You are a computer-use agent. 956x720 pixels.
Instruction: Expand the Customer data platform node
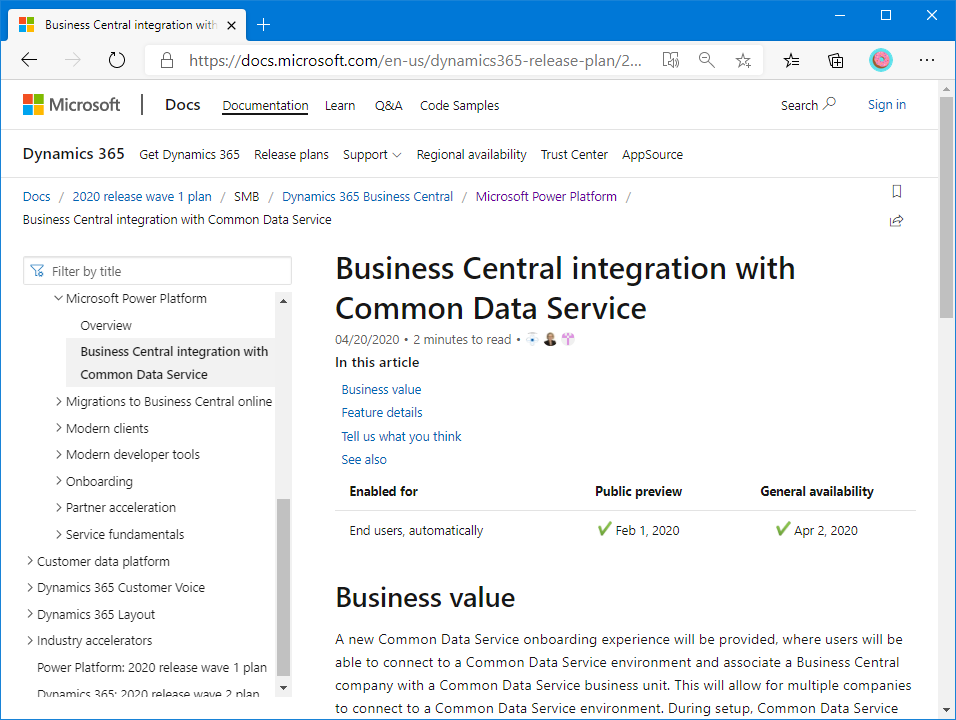coord(30,561)
